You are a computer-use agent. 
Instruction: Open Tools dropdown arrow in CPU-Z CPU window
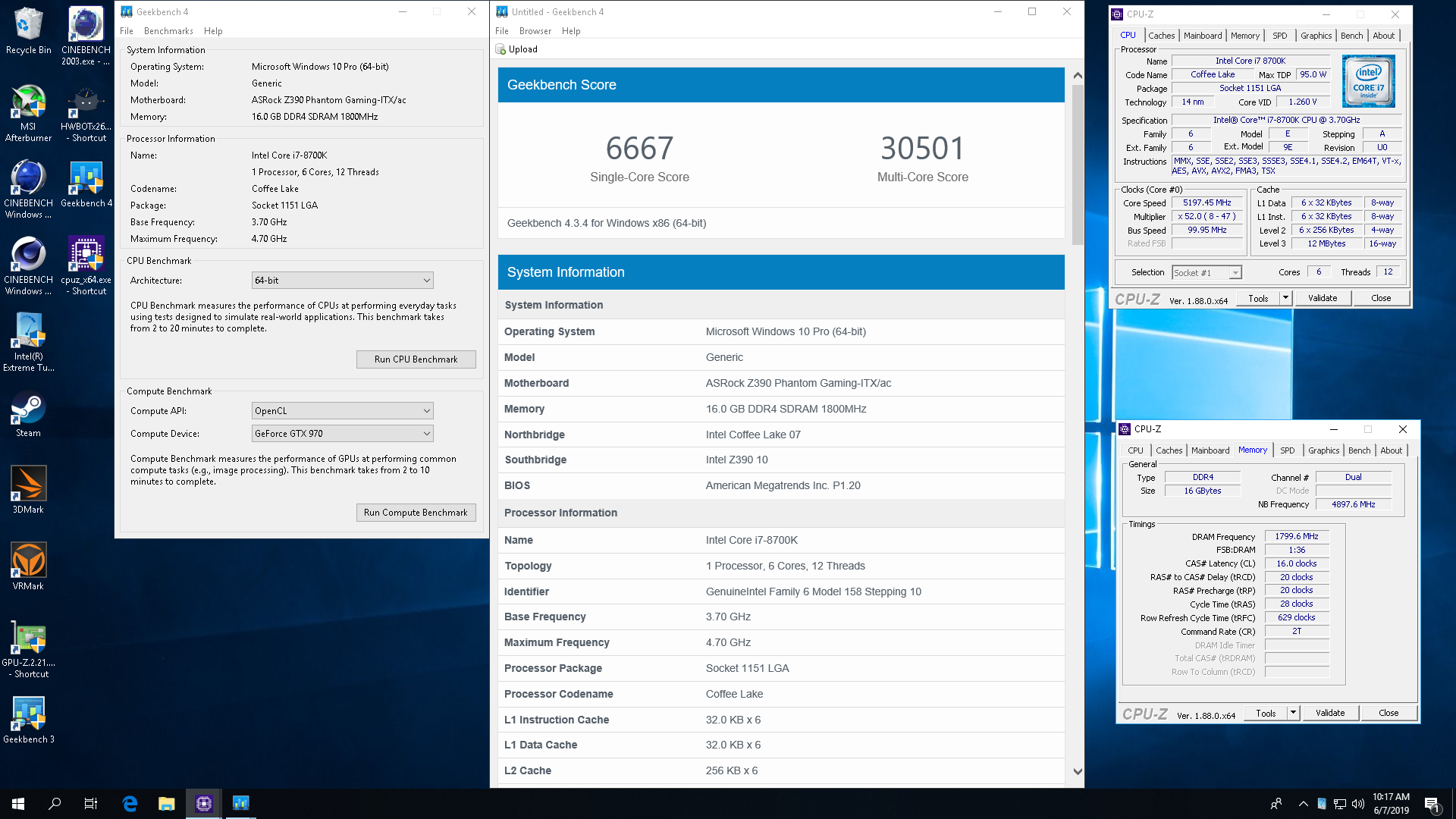pyautogui.click(x=1285, y=298)
